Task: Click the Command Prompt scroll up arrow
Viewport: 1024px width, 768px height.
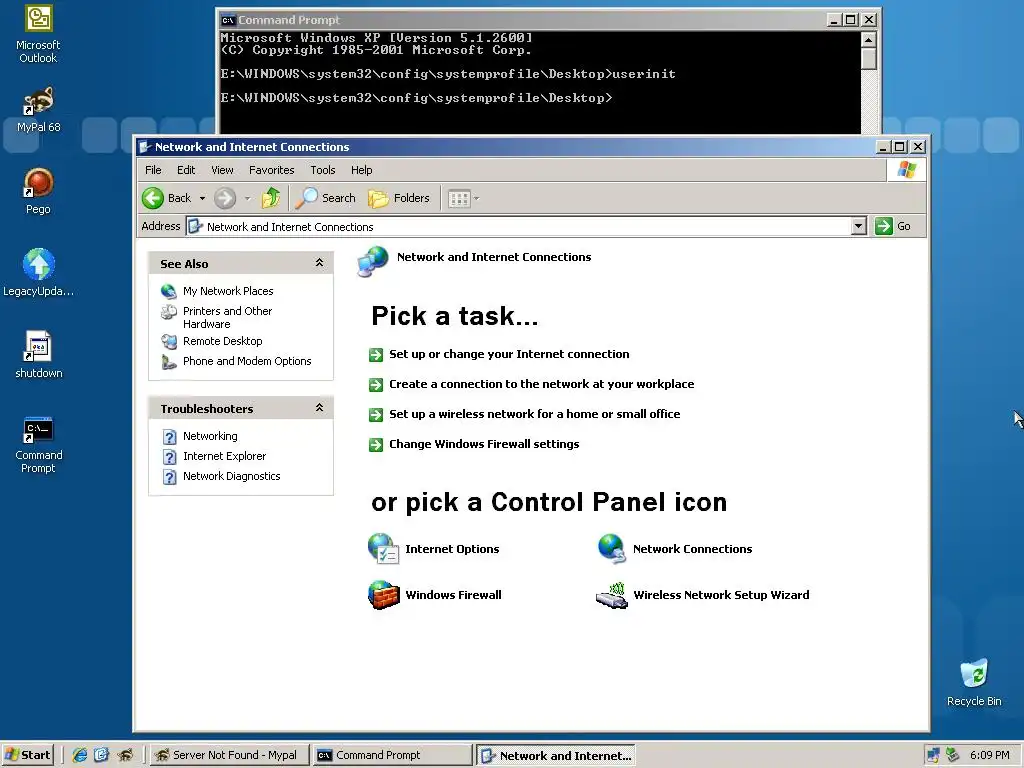Action: pyautogui.click(x=869, y=40)
